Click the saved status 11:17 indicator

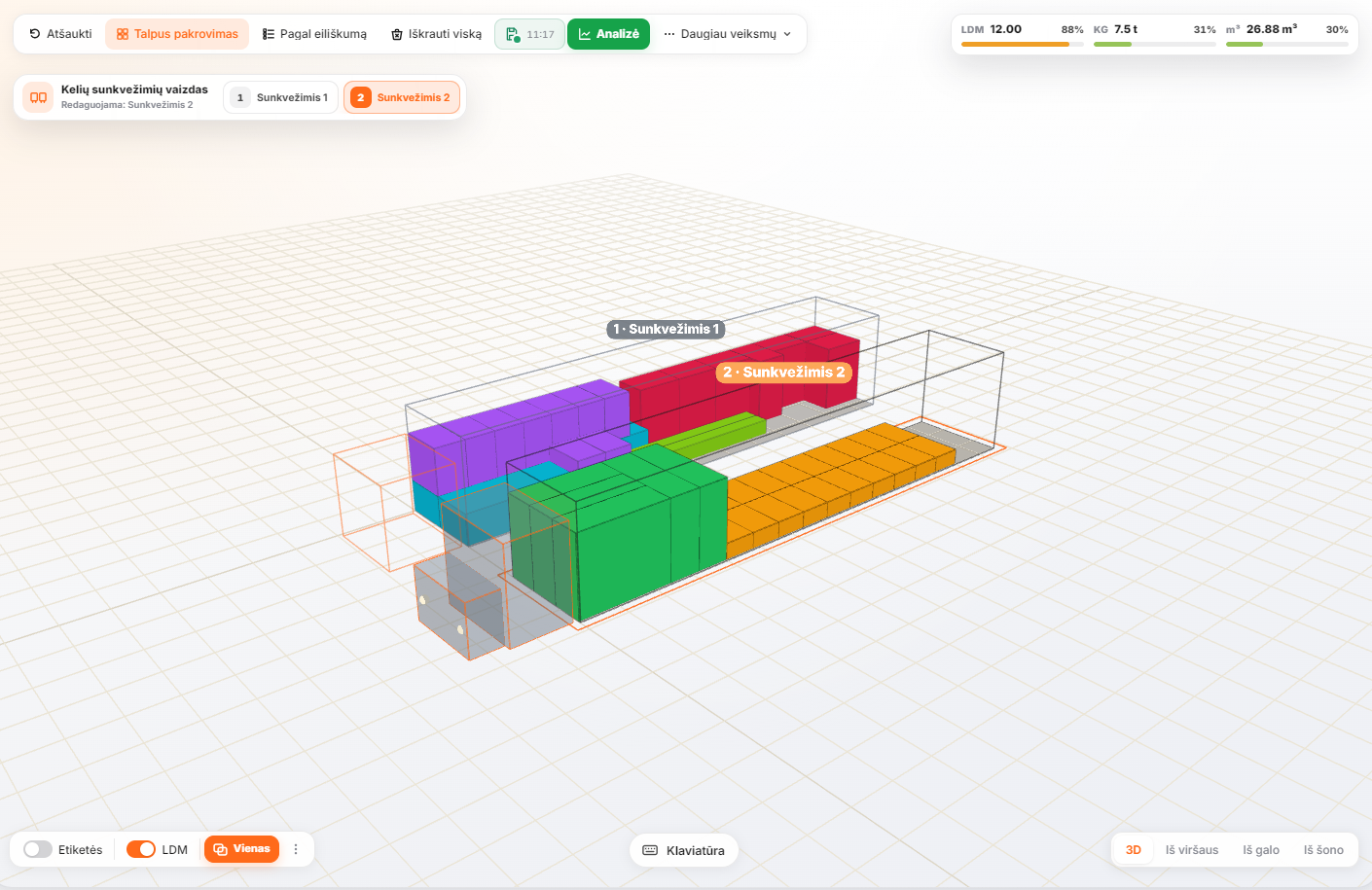(529, 34)
